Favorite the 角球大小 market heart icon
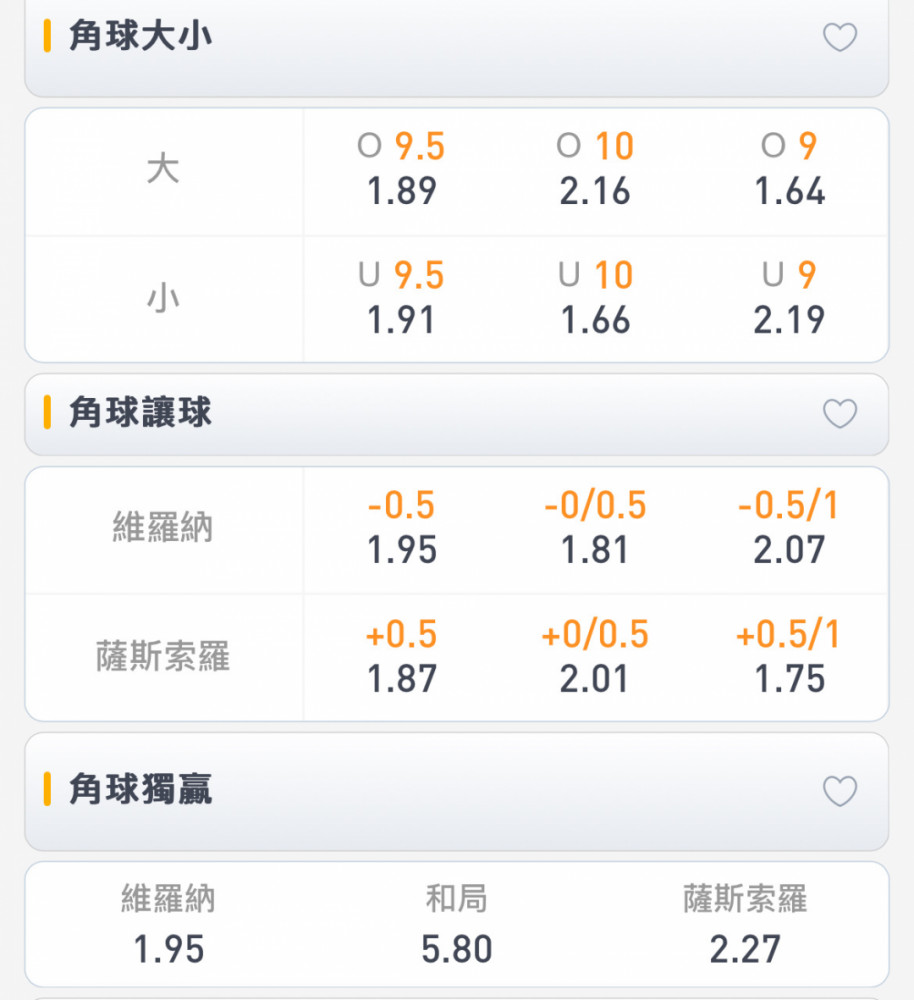 [x=839, y=36]
